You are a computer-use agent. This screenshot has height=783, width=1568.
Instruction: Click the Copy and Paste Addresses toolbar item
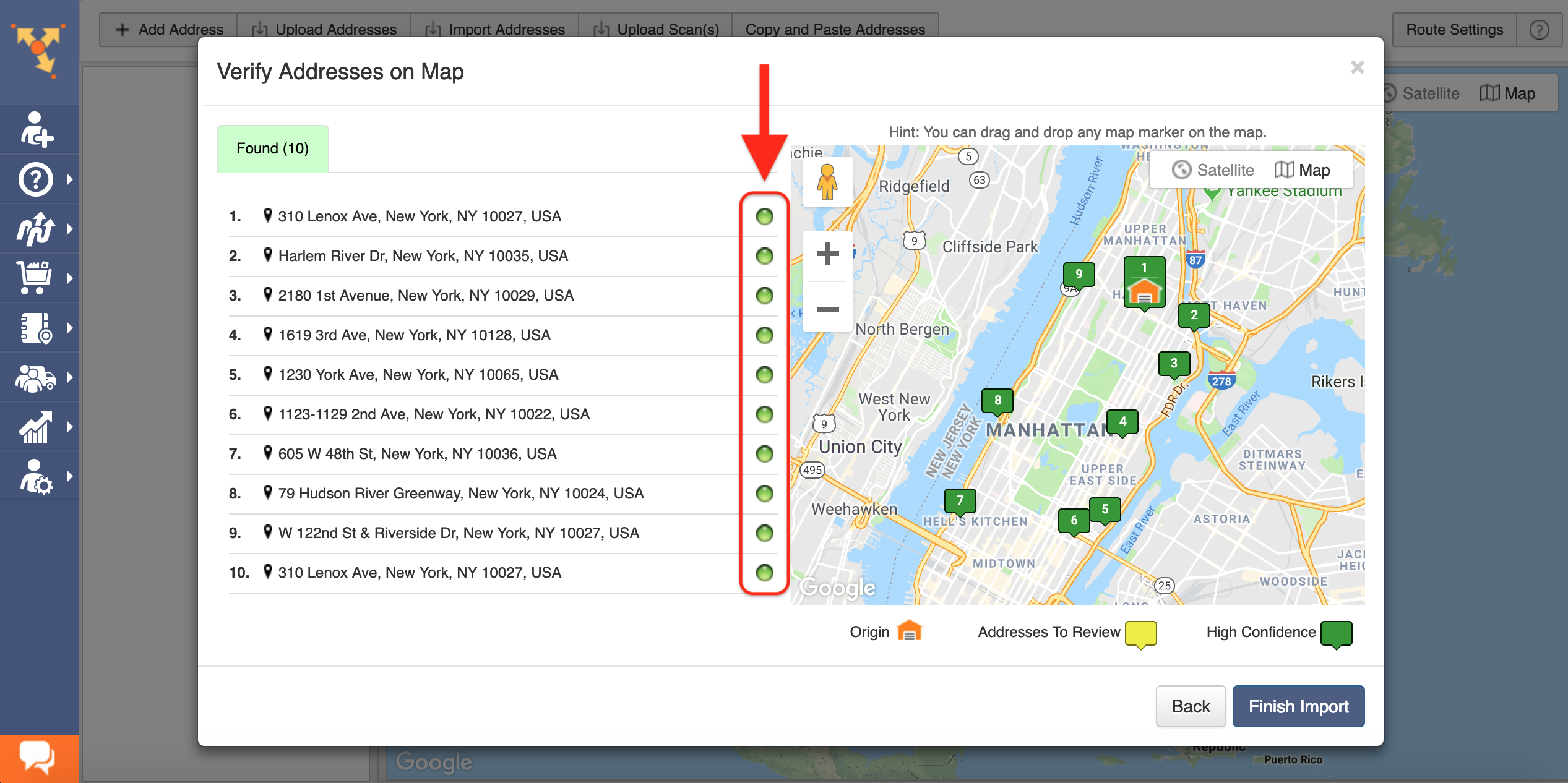(x=834, y=29)
